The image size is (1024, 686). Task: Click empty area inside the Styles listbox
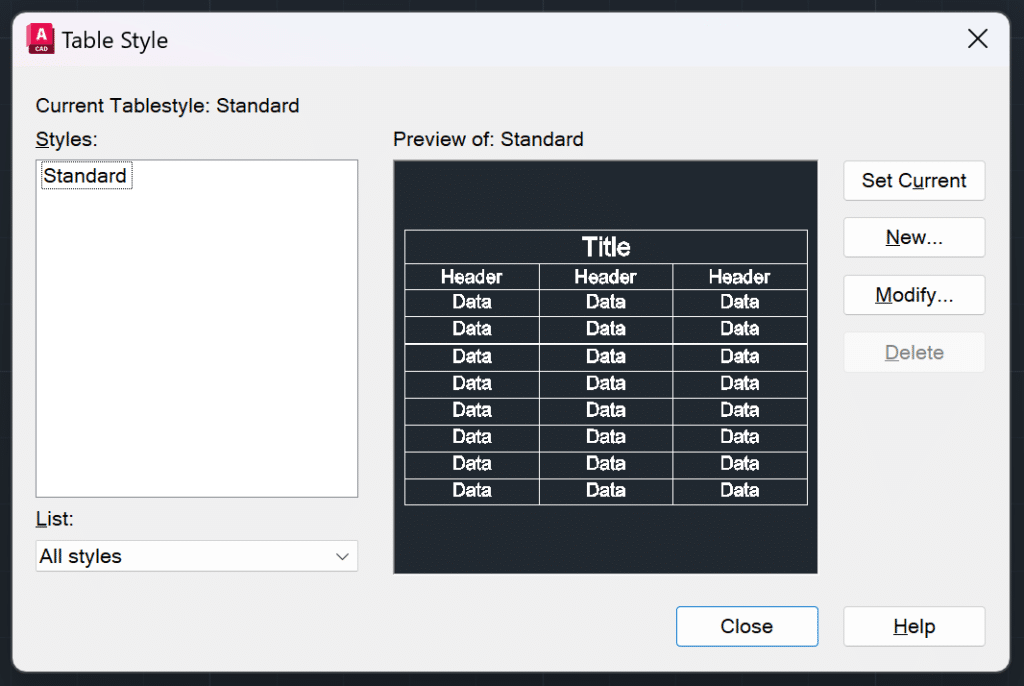(x=196, y=350)
